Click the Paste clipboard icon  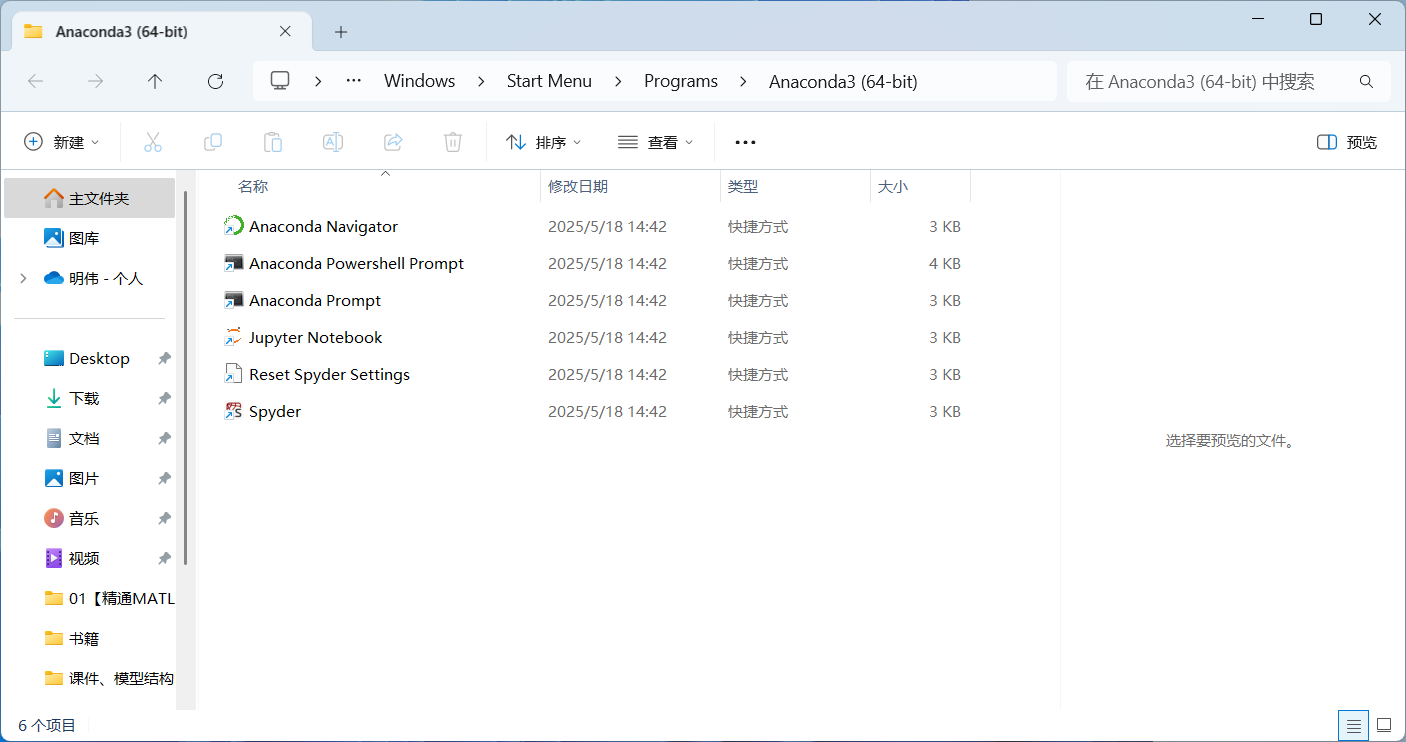click(x=272, y=142)
